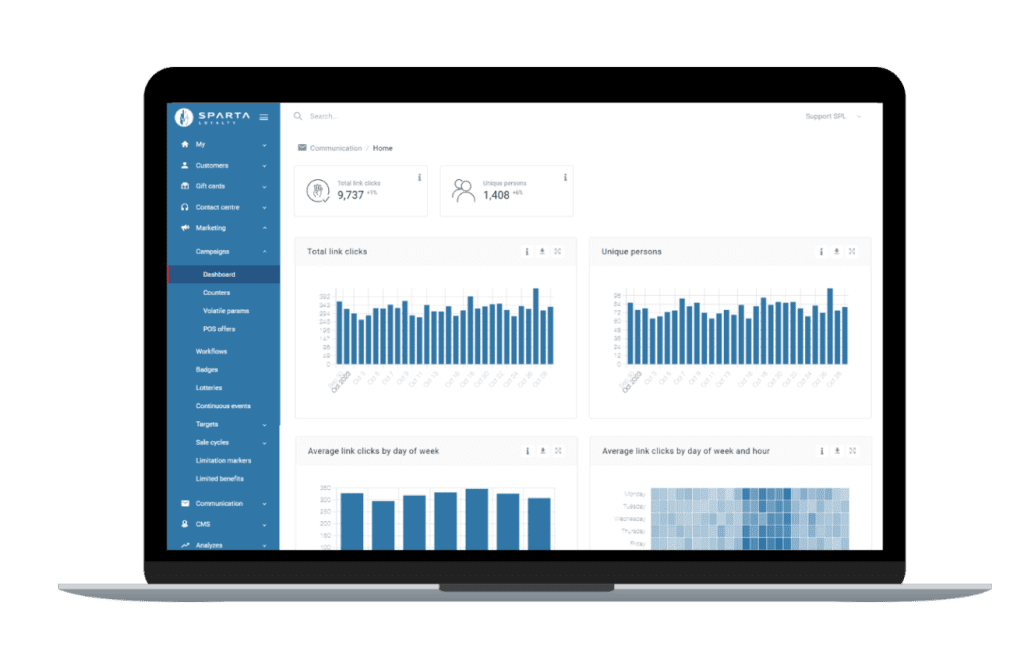Show info for Total link clicks chart
The image size is (1024, 669).
pyautogui.click(x=527, y=252)
